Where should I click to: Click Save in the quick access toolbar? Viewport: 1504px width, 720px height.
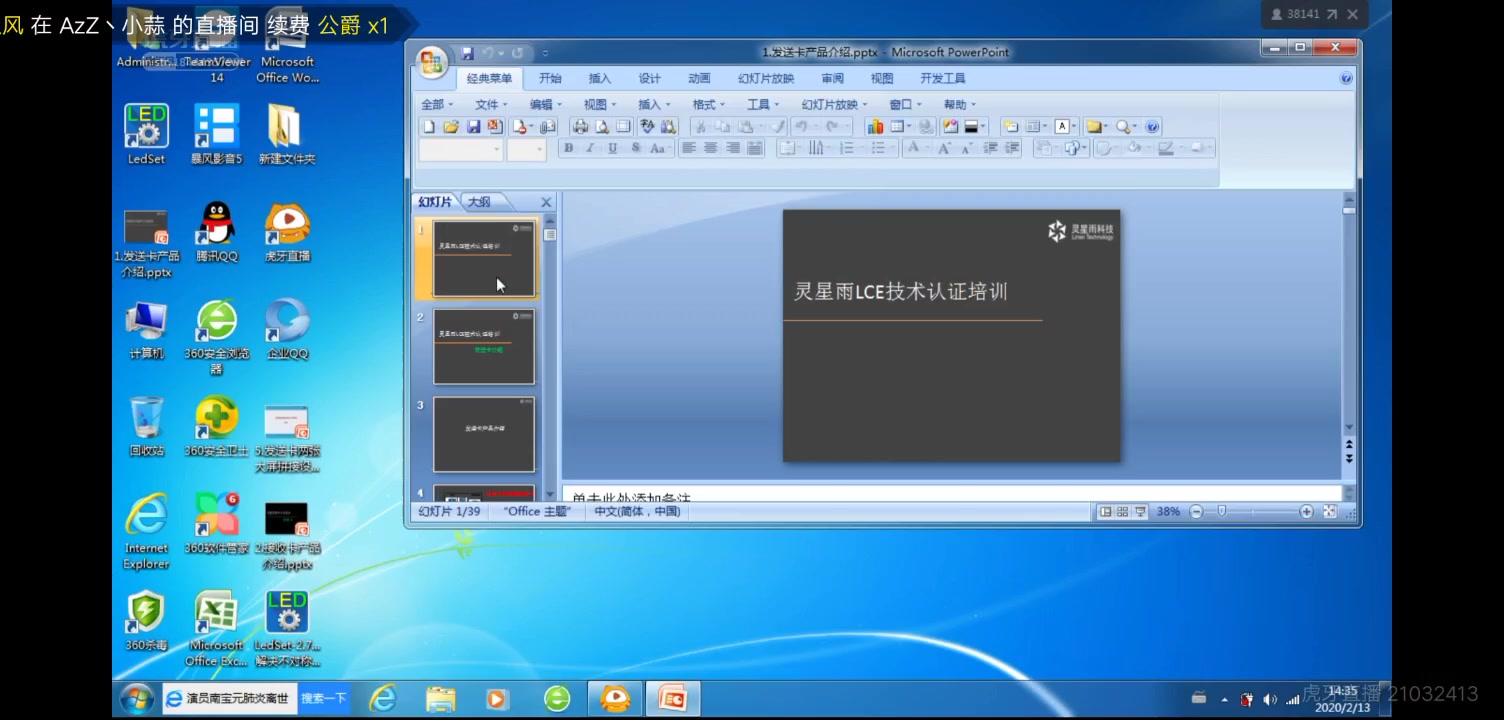point(467,53)
